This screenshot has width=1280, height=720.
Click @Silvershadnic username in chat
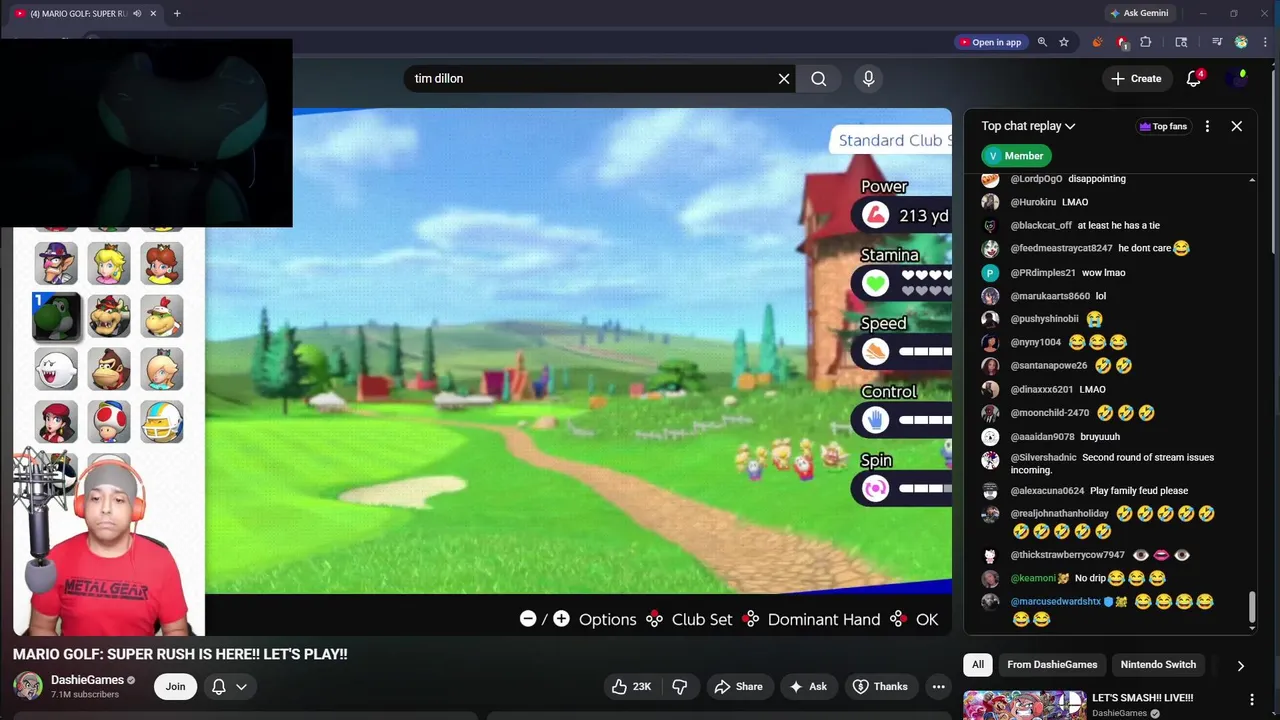click(1043, 457)
